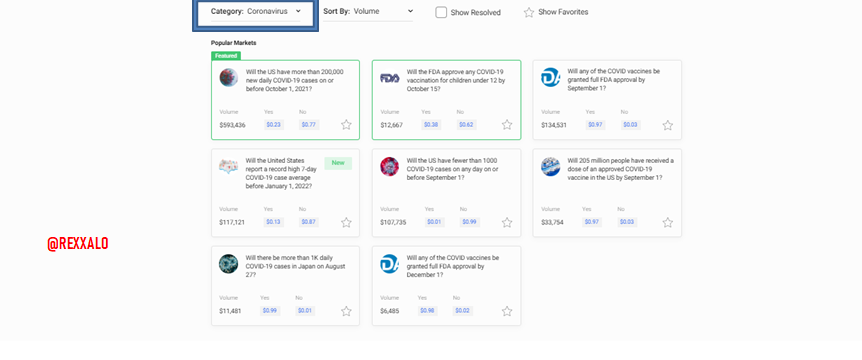Click the $12,667 volume value
The height and width of the screenshot is (360, 862).
tap(391, 125)
